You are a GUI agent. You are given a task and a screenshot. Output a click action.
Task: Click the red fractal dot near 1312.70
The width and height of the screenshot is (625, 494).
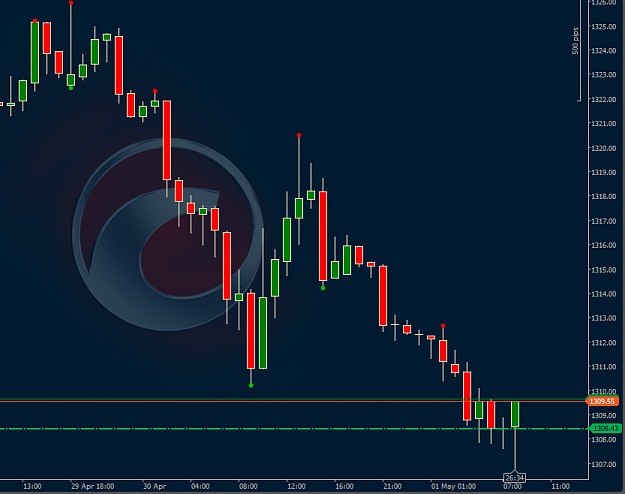[443, 326]
